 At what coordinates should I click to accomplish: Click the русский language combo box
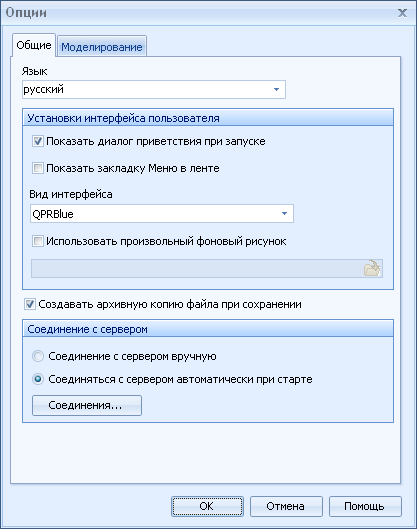tap(154, 89)
